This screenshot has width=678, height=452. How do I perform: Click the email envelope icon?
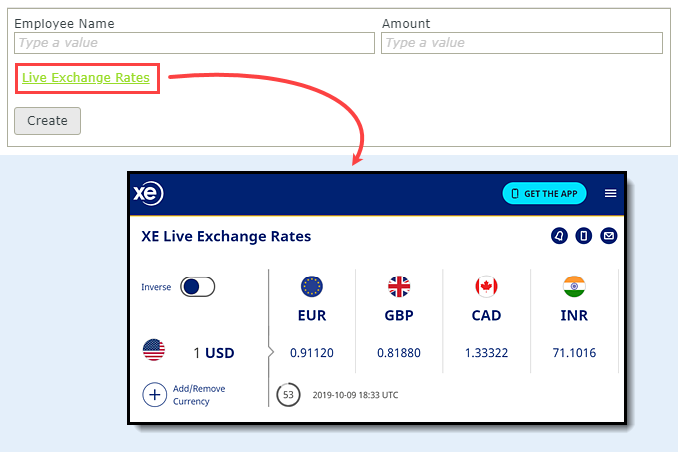[x=608, y=237]
